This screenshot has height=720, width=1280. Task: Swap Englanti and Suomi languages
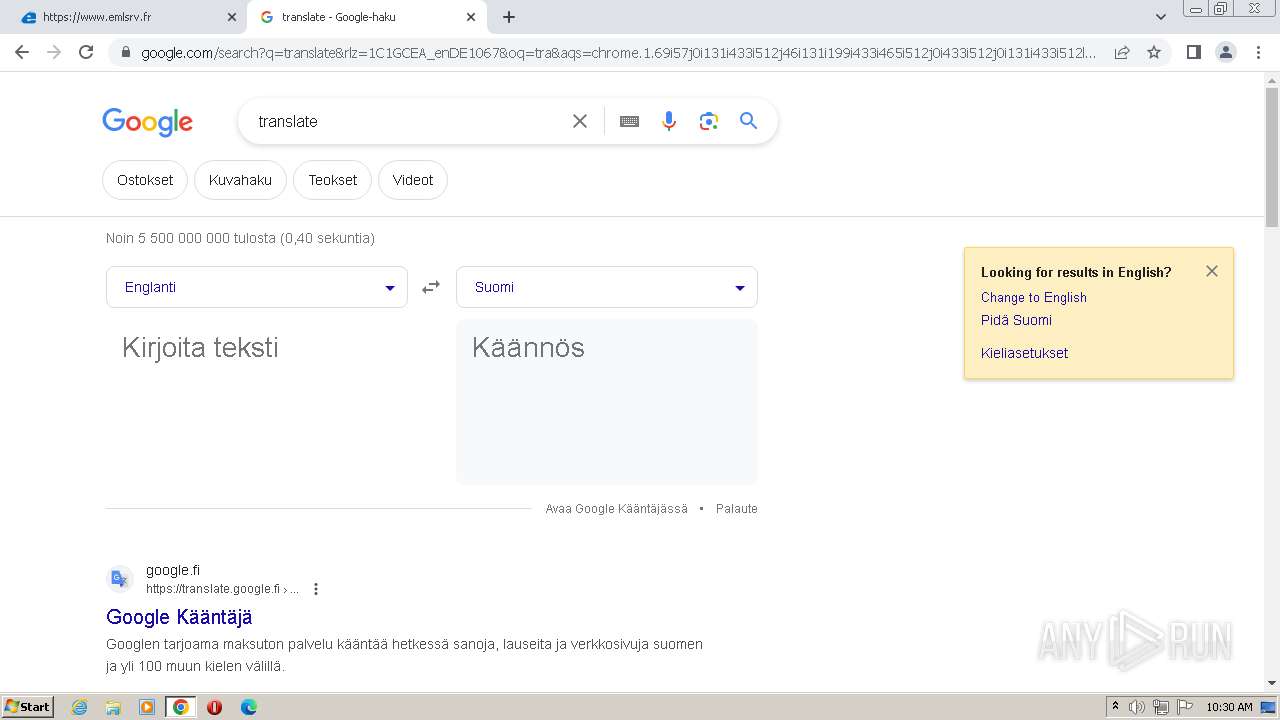(431, 287)
